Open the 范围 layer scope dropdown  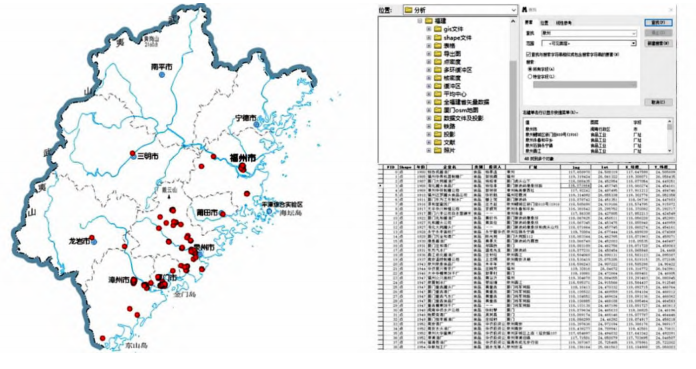coord(633,44)
